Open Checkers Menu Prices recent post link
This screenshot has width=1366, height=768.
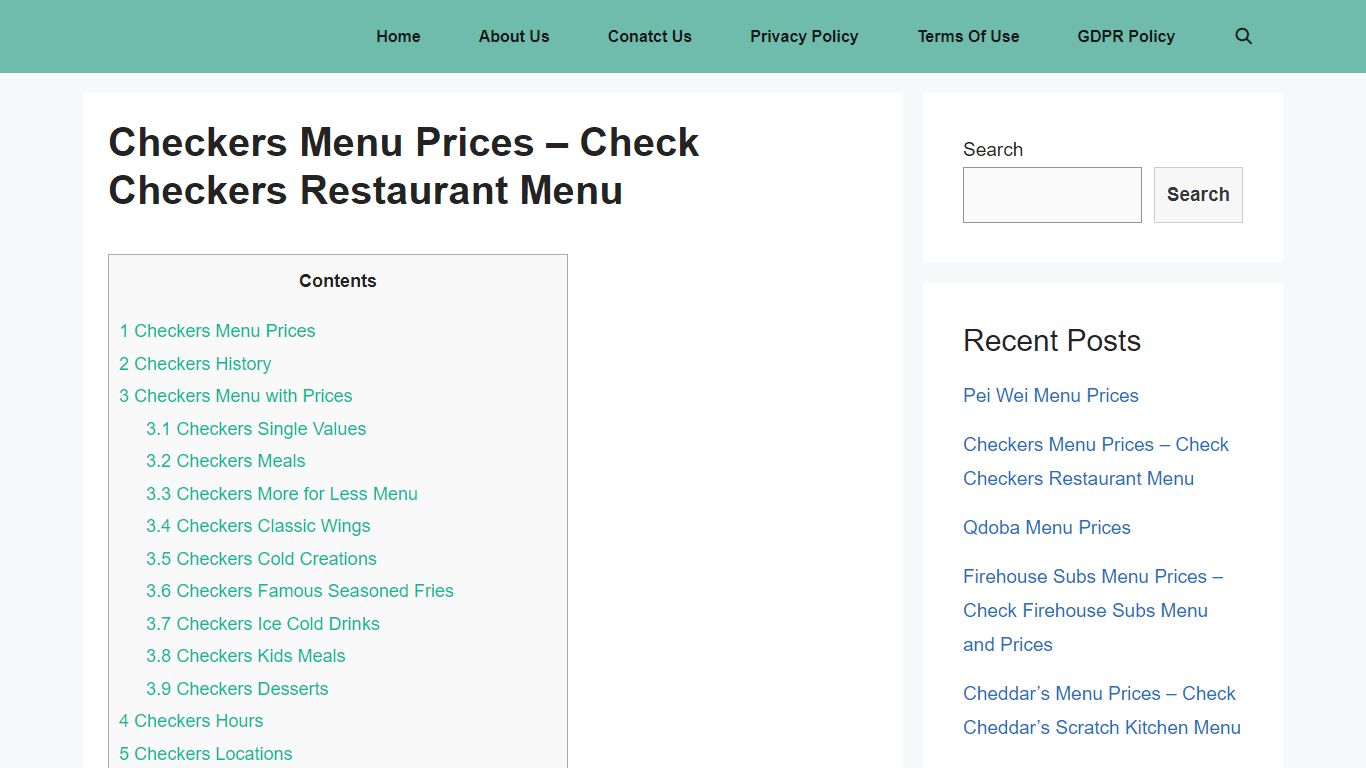[1096, 461]
